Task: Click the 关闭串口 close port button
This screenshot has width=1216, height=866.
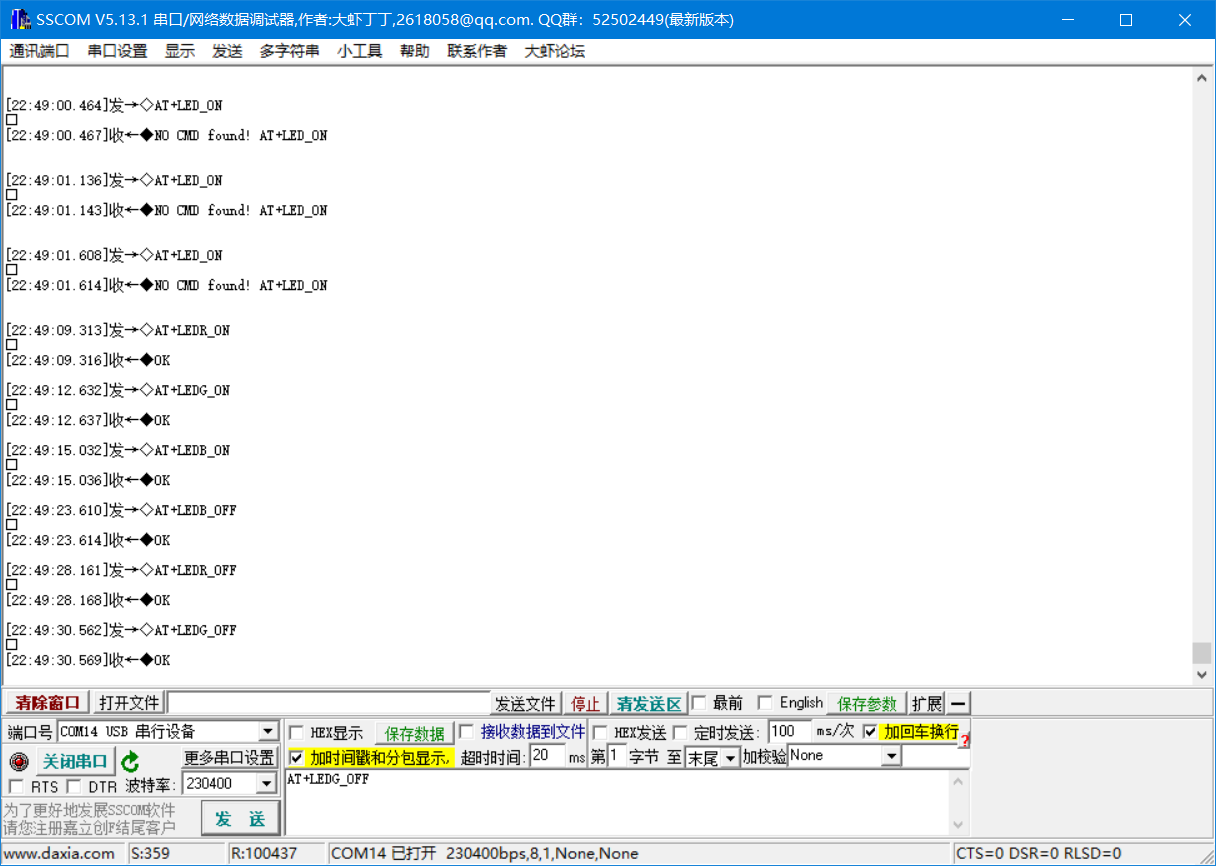Action: click(75, 761)
